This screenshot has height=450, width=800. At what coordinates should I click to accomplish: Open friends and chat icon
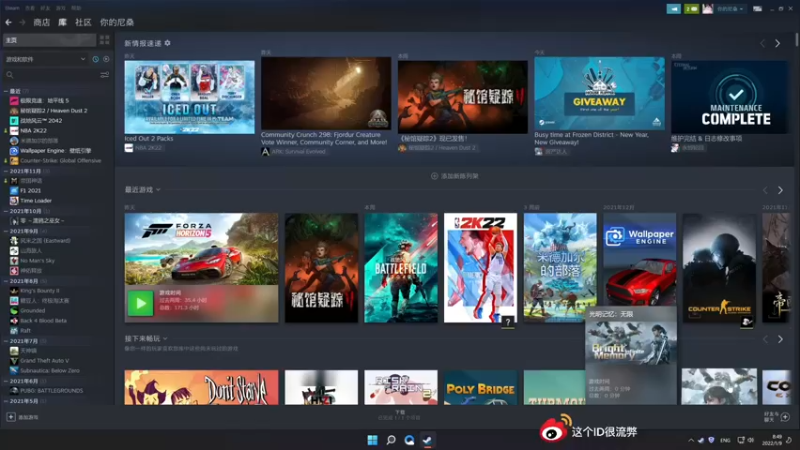click(x=785, y=417)
